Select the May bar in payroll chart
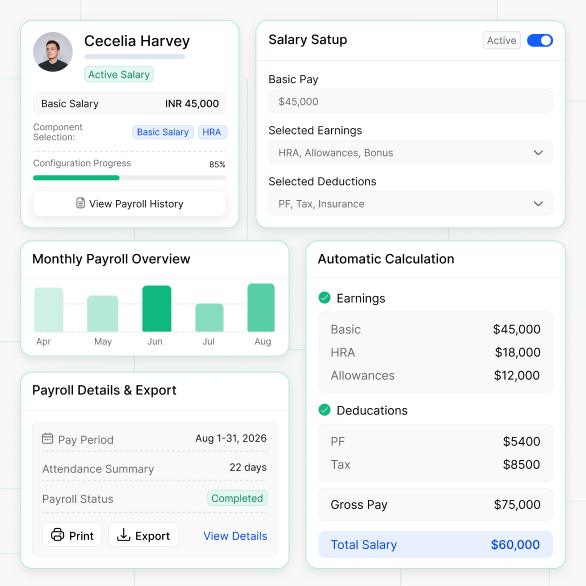 (102, 314)
